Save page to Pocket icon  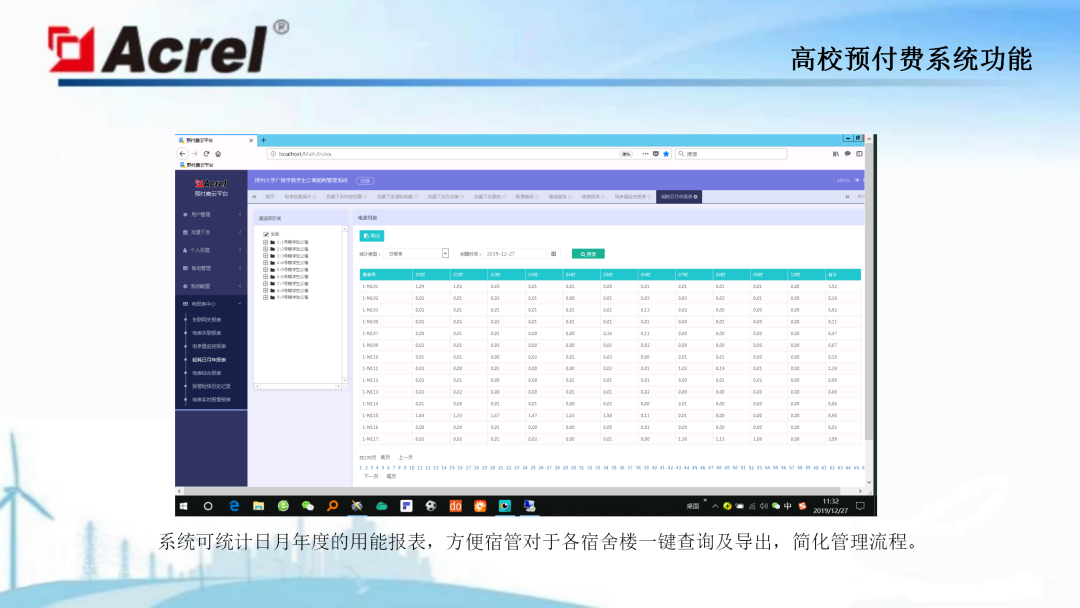[x=656, y=154]
